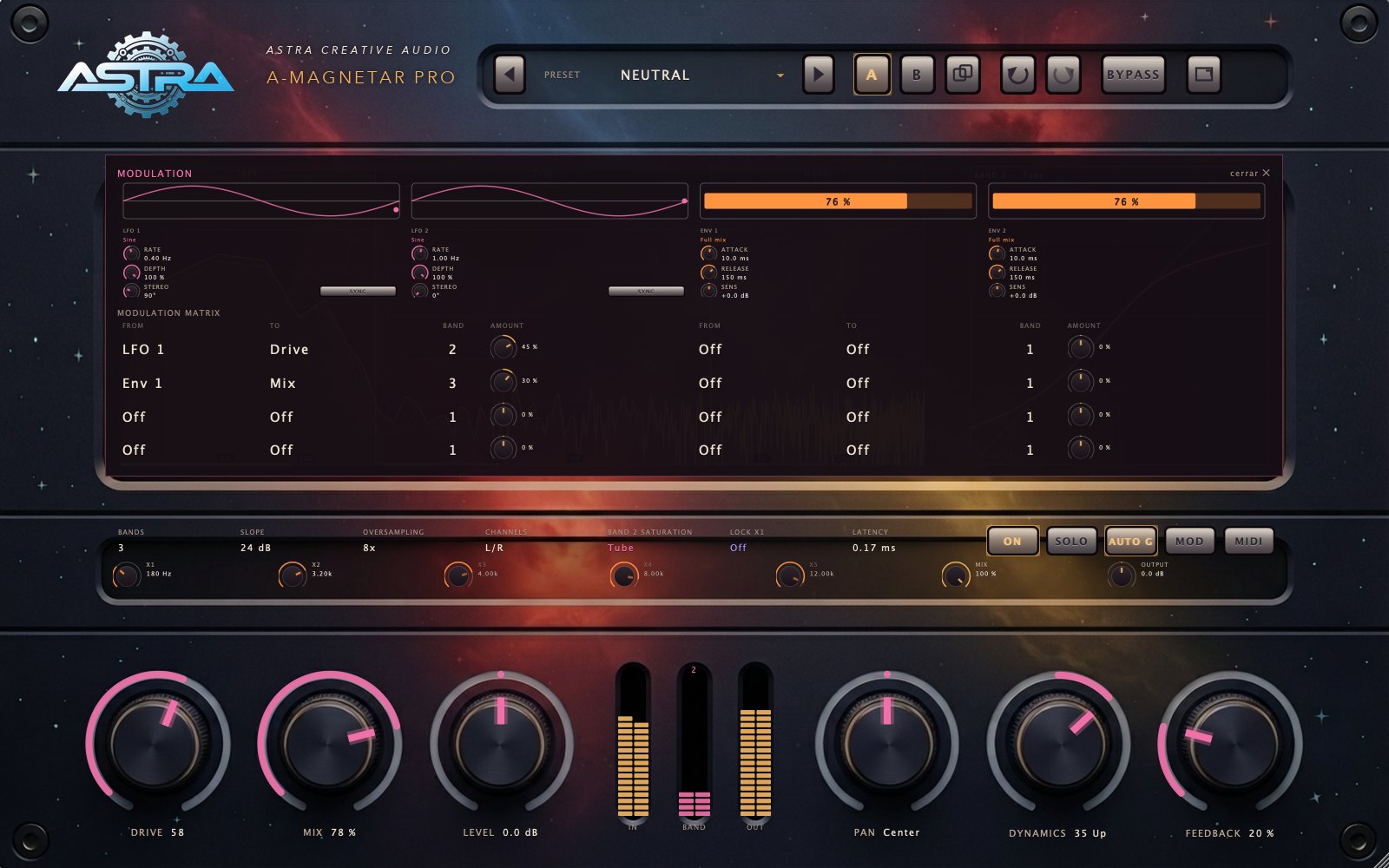This screenshot has height=868, width=1389.
Task: Click the X1 180 Hz crossover knob
Action: tap(126, 575)
